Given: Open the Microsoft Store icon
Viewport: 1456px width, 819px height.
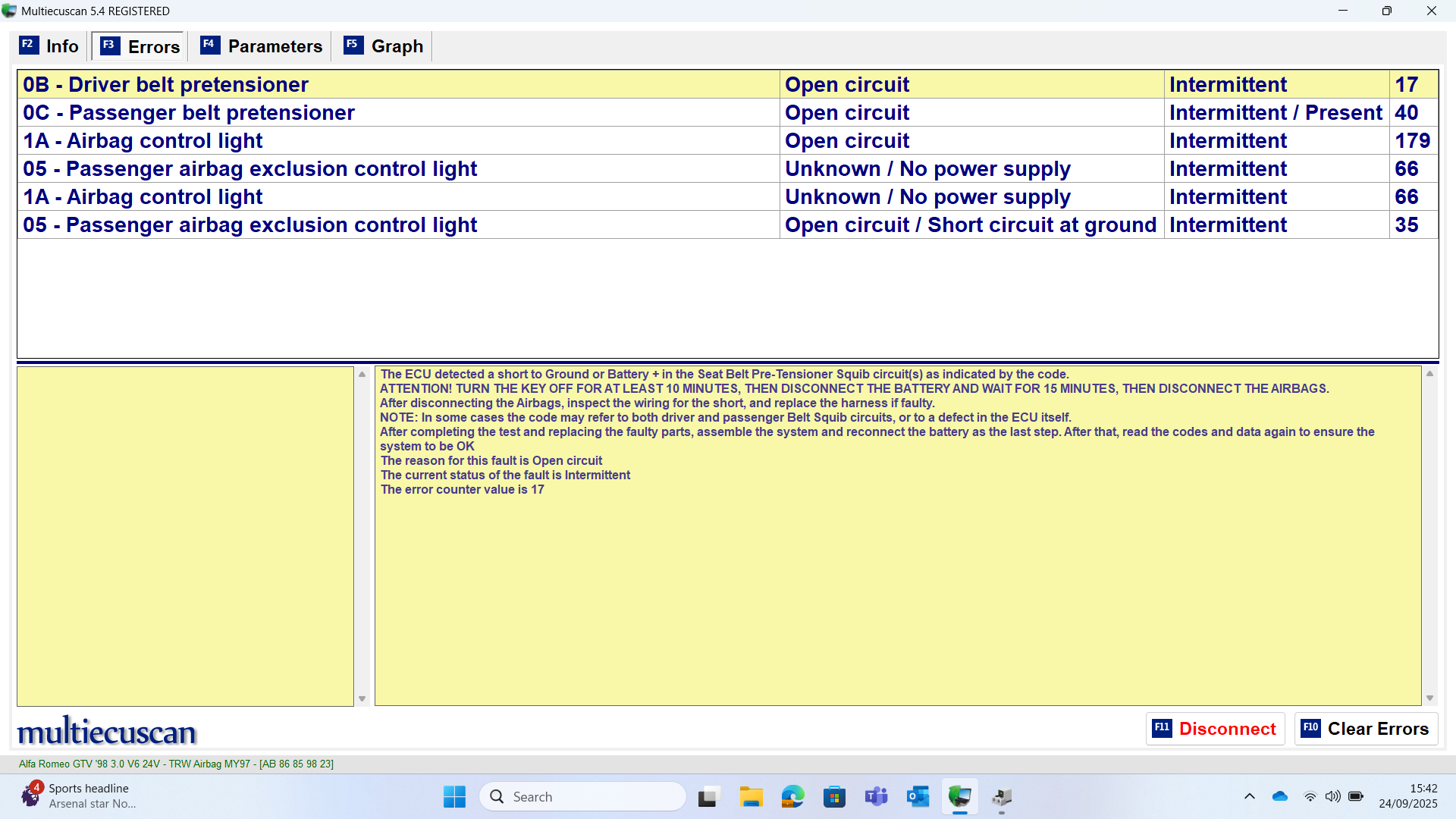Looking at the screenshot, I should coord(834,796).
